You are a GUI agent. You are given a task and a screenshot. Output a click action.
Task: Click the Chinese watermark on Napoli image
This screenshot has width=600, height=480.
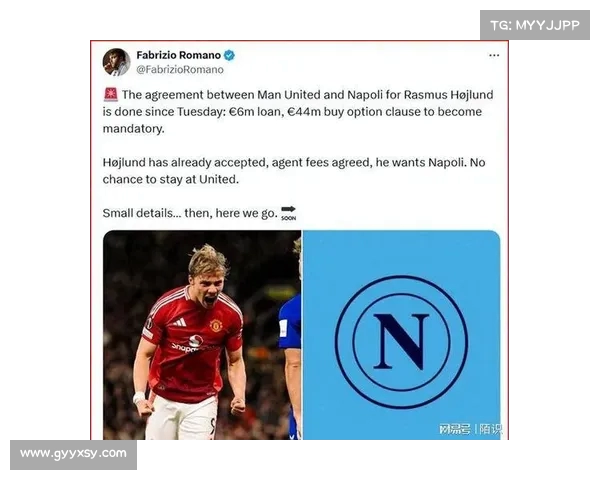[x=470, y=429]
